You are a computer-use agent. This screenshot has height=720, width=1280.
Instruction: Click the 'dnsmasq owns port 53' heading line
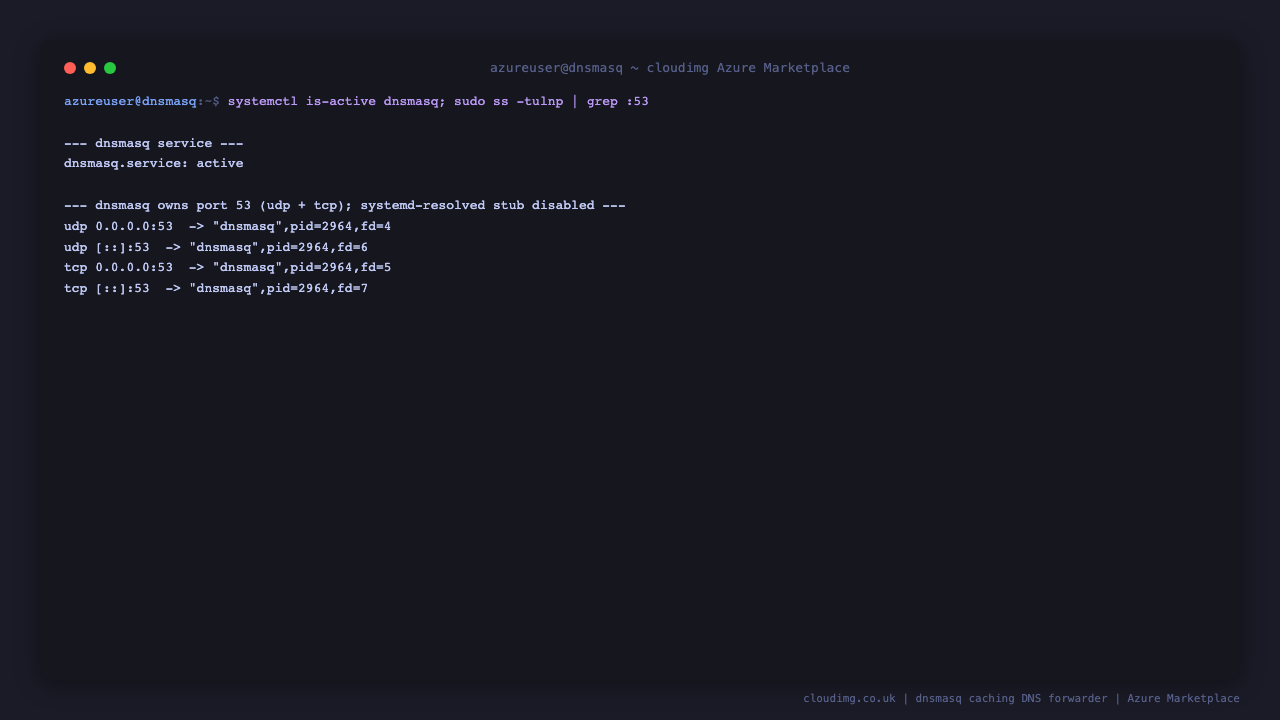click(x=345, y=205)
